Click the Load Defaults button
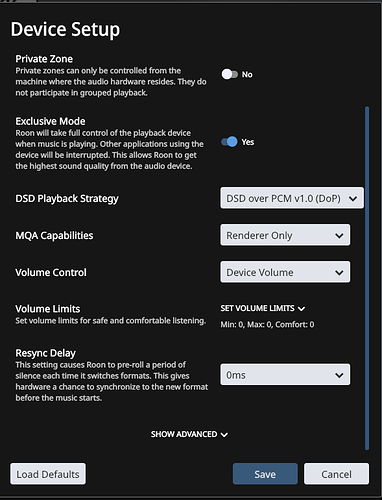The image size is (382, 500). coord(48,474)
